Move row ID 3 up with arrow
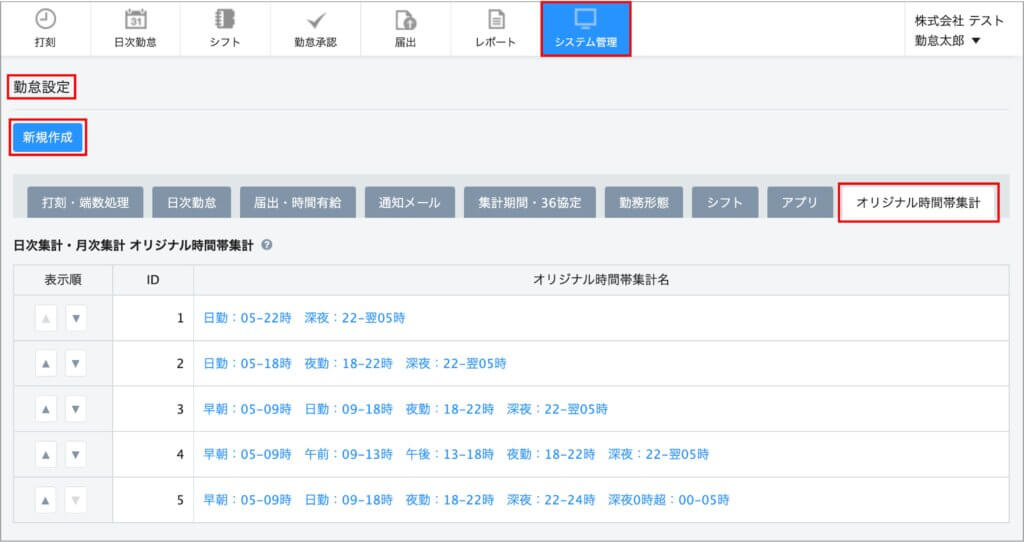1024x542 pixels. 46,408
